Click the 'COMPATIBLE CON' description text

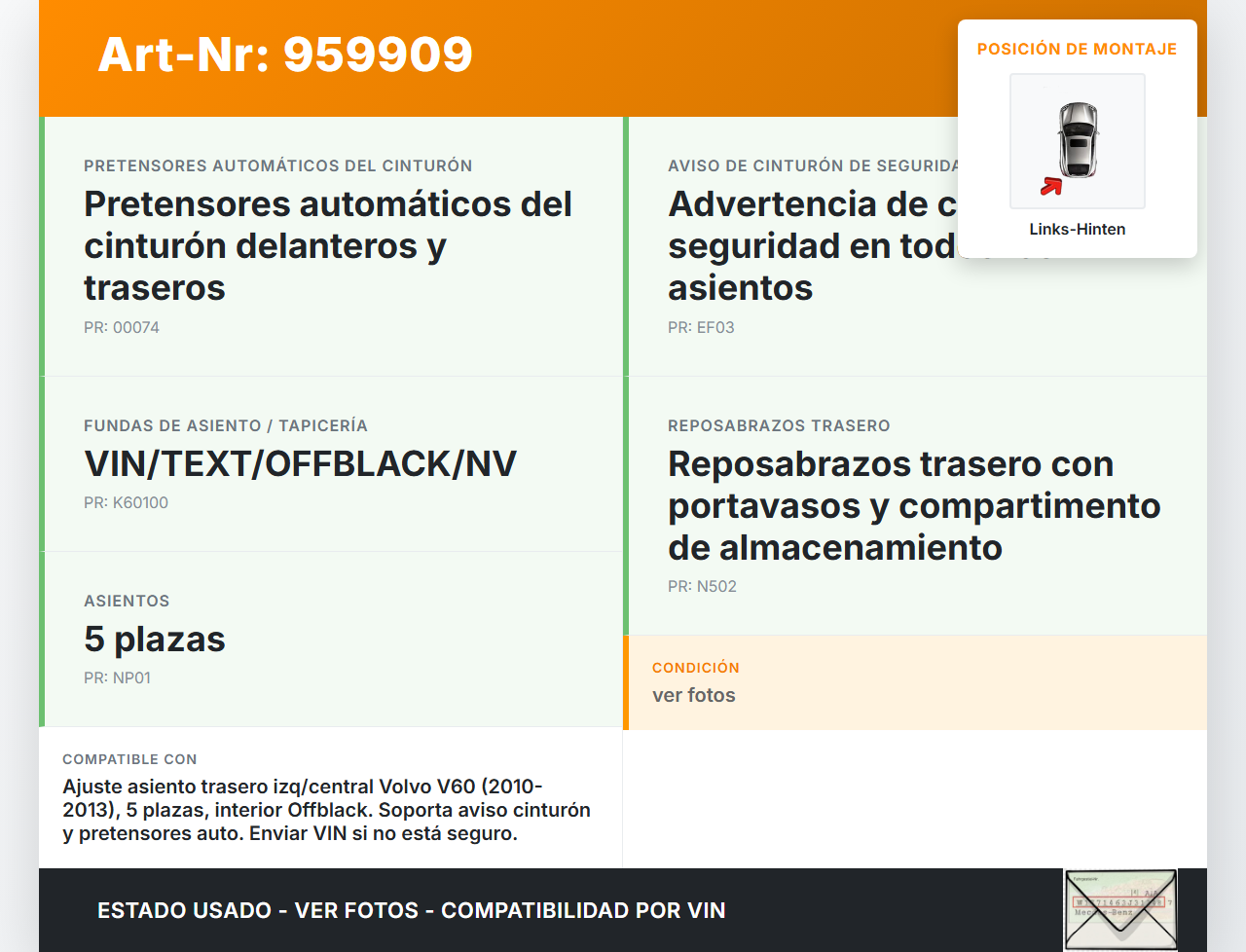pyautogui.click(x=326, y=810)
